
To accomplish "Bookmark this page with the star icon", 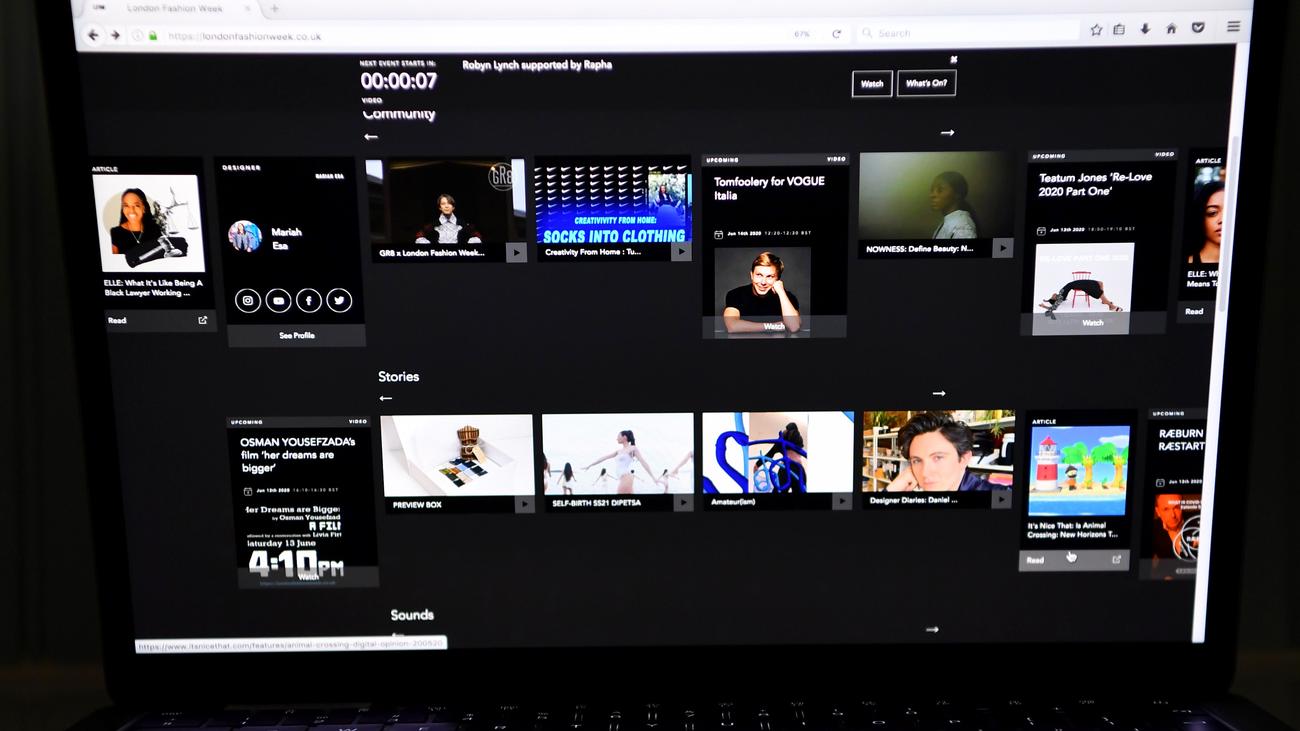I will pyautogui.click(x=1096, y=30).
